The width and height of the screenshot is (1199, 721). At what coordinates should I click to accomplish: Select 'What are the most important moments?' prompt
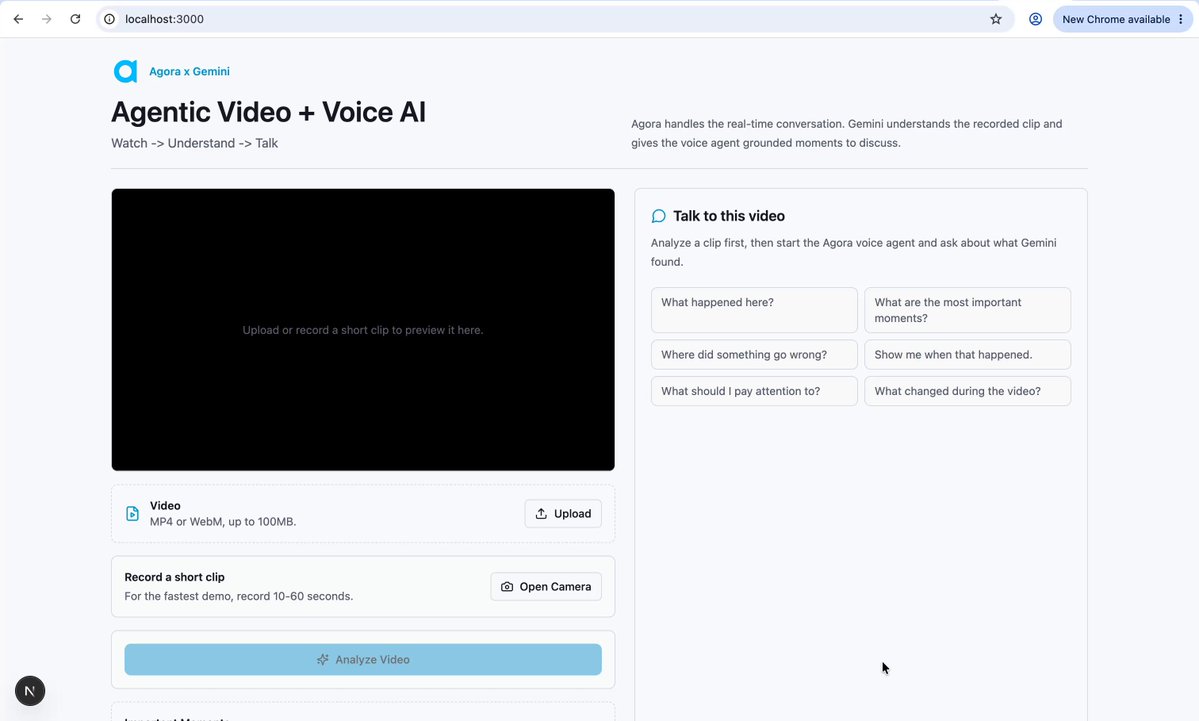point(967,310)
